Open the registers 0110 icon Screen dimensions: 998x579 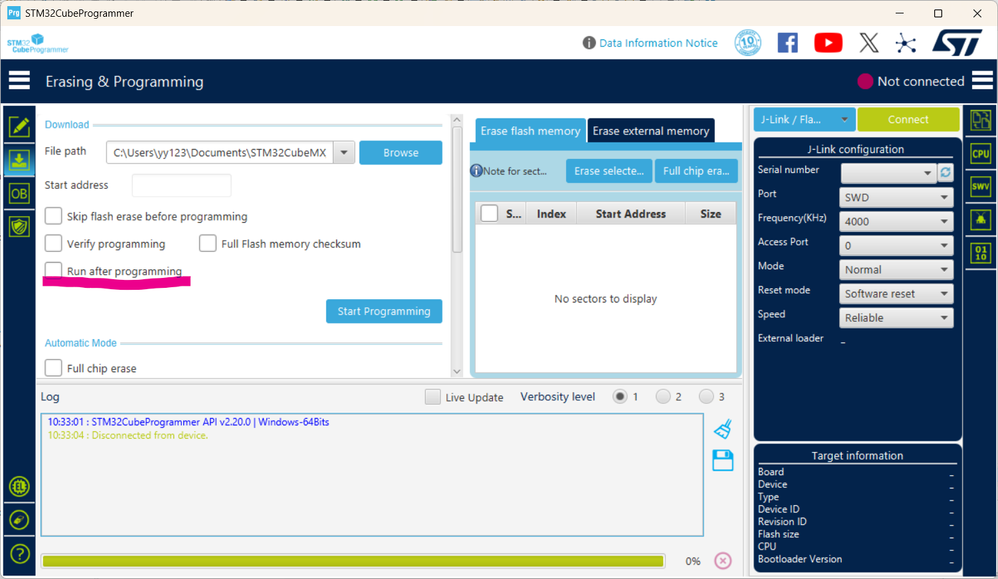point(981,253)
